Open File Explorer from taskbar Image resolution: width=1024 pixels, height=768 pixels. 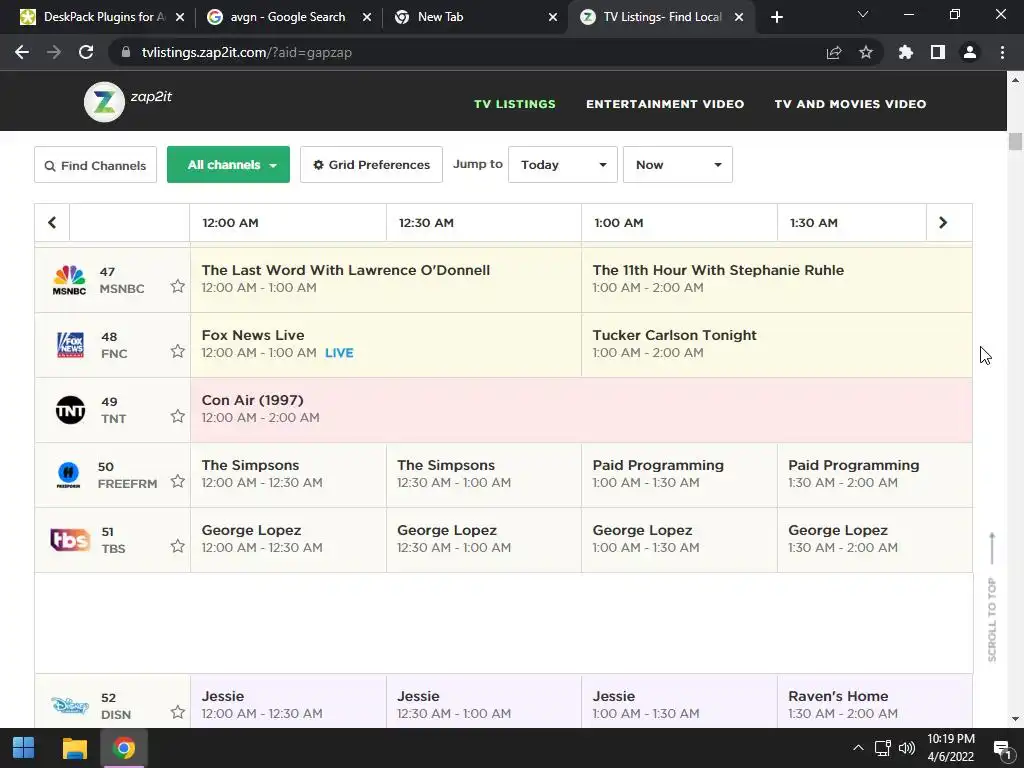[74, 748]
